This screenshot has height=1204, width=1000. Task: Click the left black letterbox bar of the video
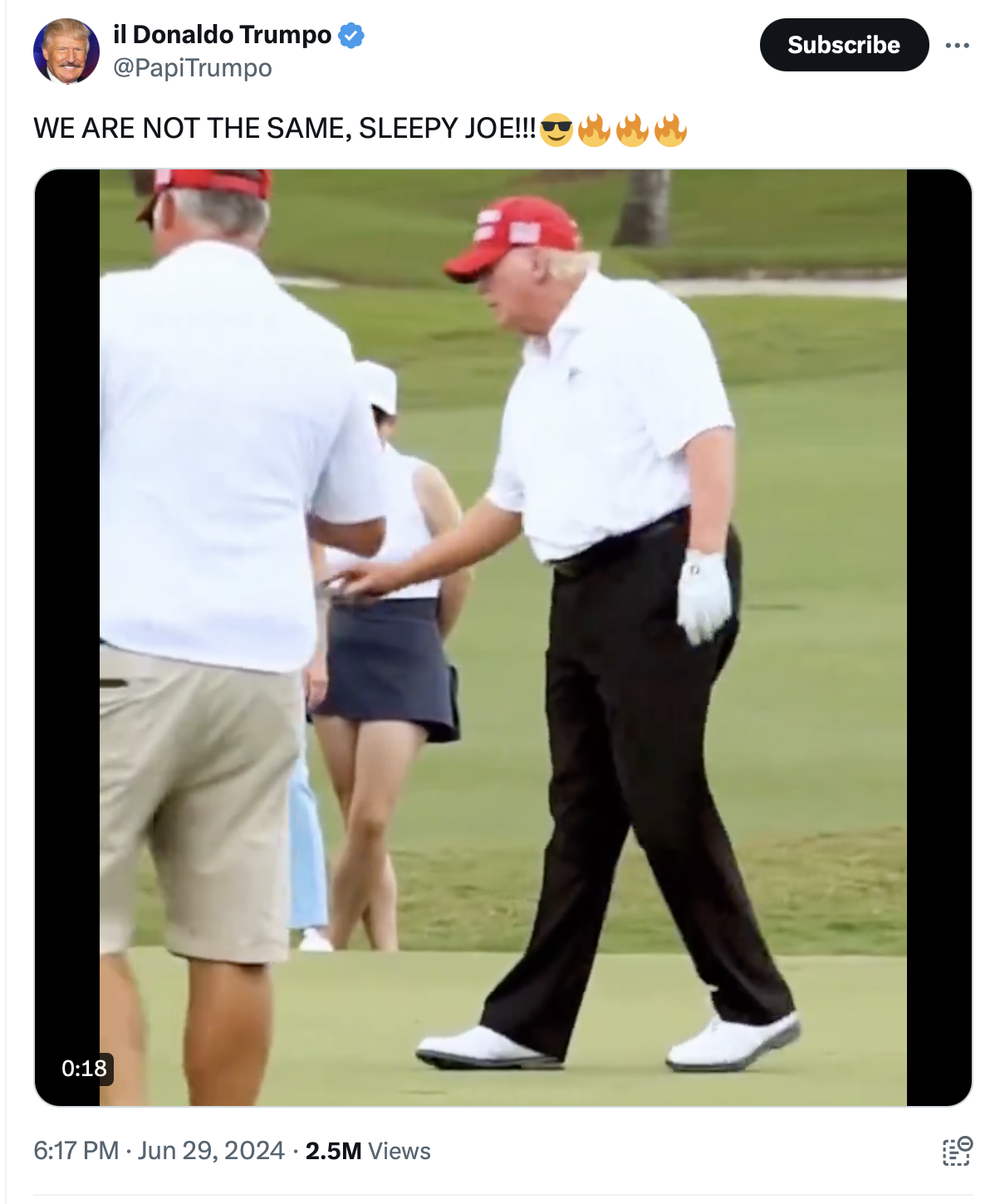point(67,638)
